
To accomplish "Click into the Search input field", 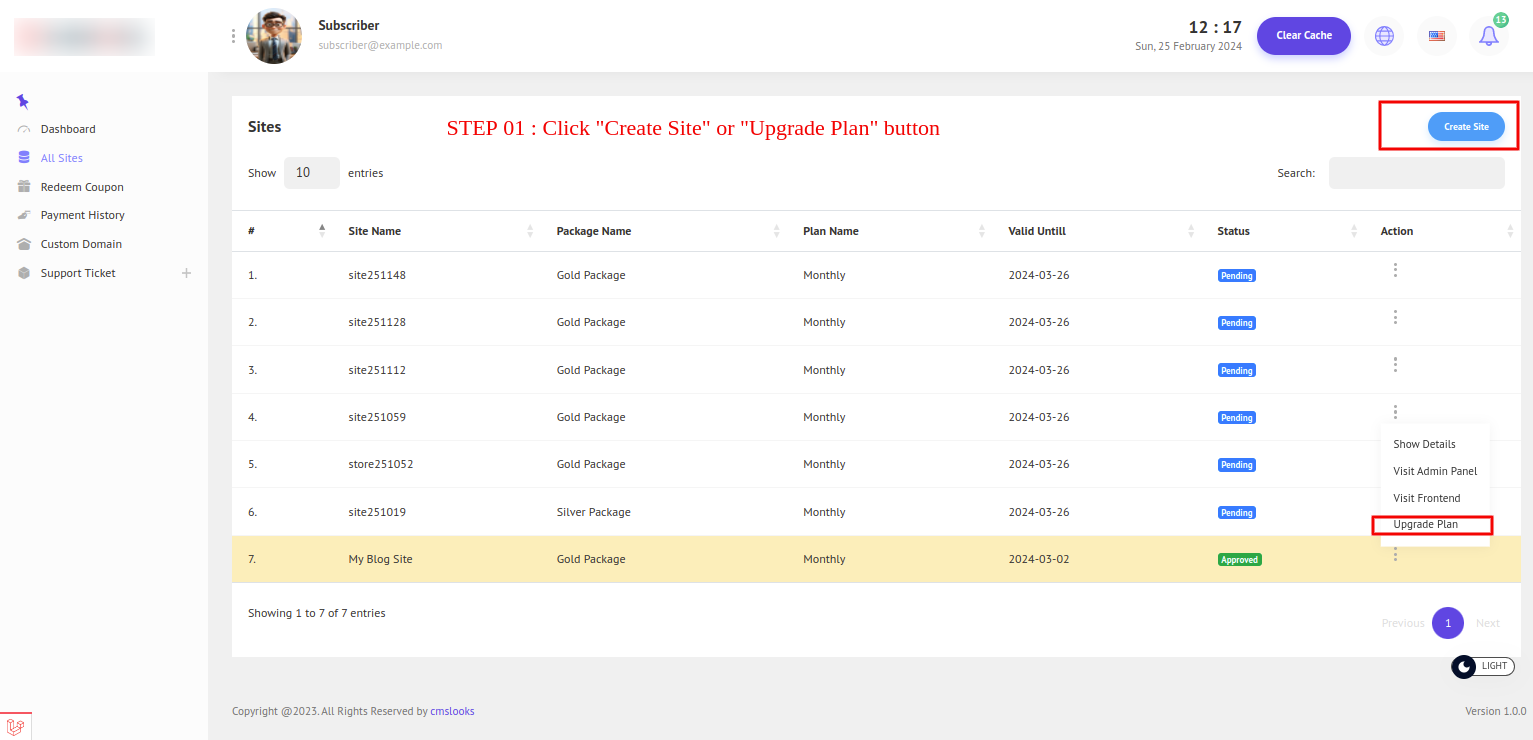I will point(1416,173).
